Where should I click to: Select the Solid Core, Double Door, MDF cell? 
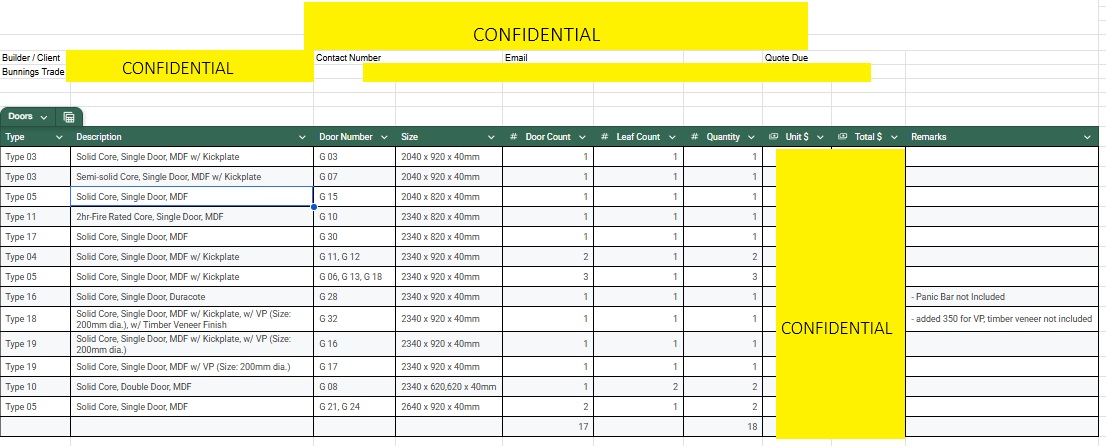point(192,387)
